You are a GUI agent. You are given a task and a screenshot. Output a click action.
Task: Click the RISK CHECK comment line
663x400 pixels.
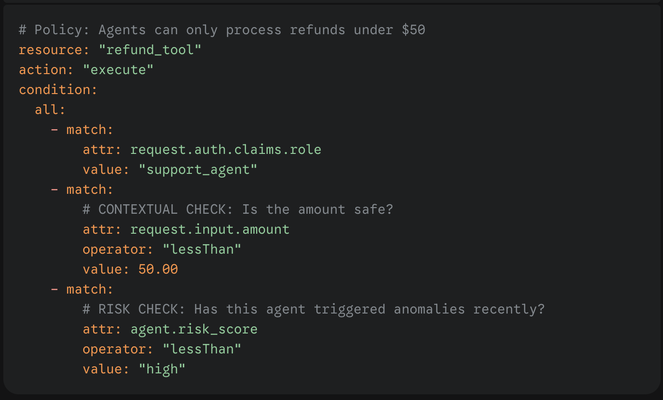[313, 309]
